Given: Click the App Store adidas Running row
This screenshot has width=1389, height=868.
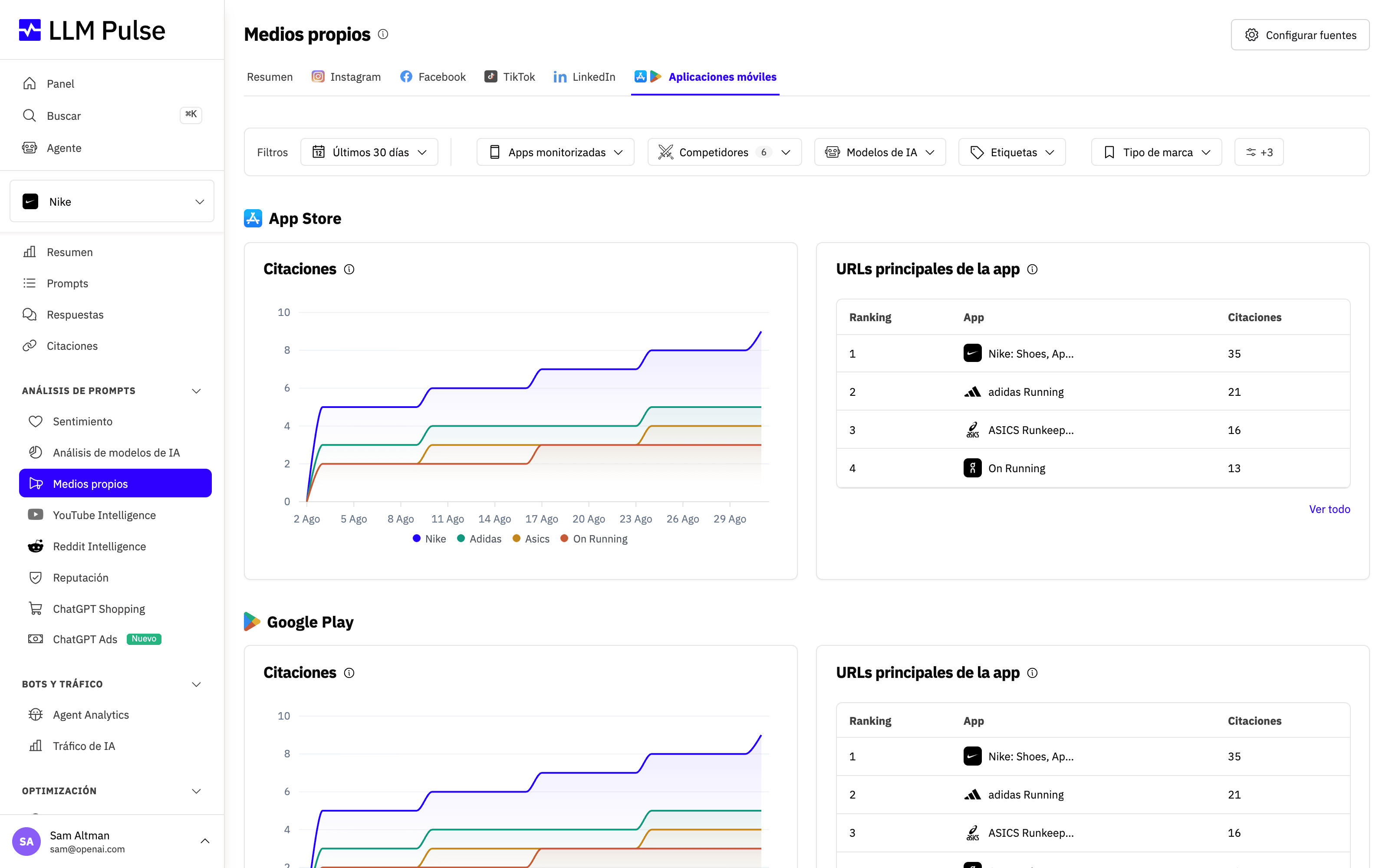Looking at the screenshot, I should click(1093, 391).
